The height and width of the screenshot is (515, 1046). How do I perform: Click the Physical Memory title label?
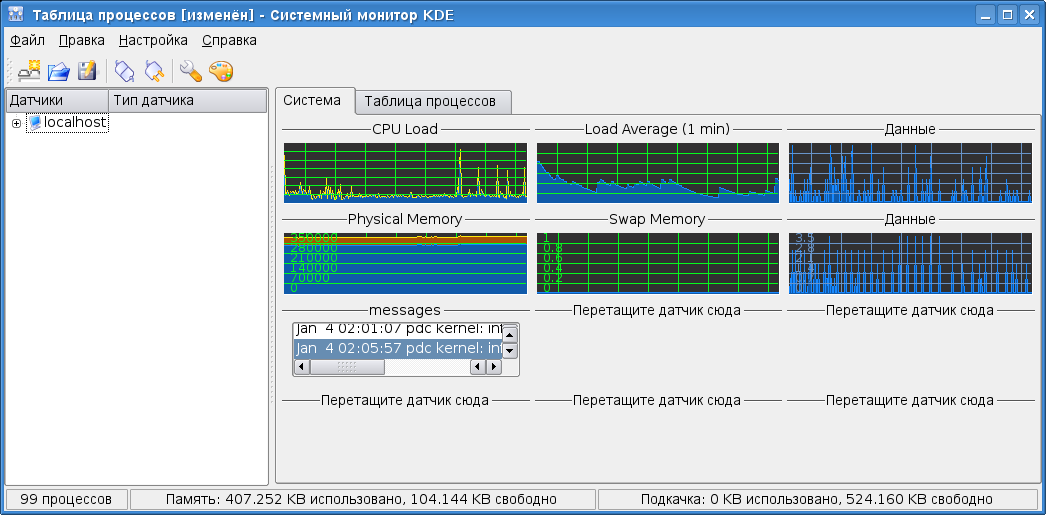click(x=405, y=219)
